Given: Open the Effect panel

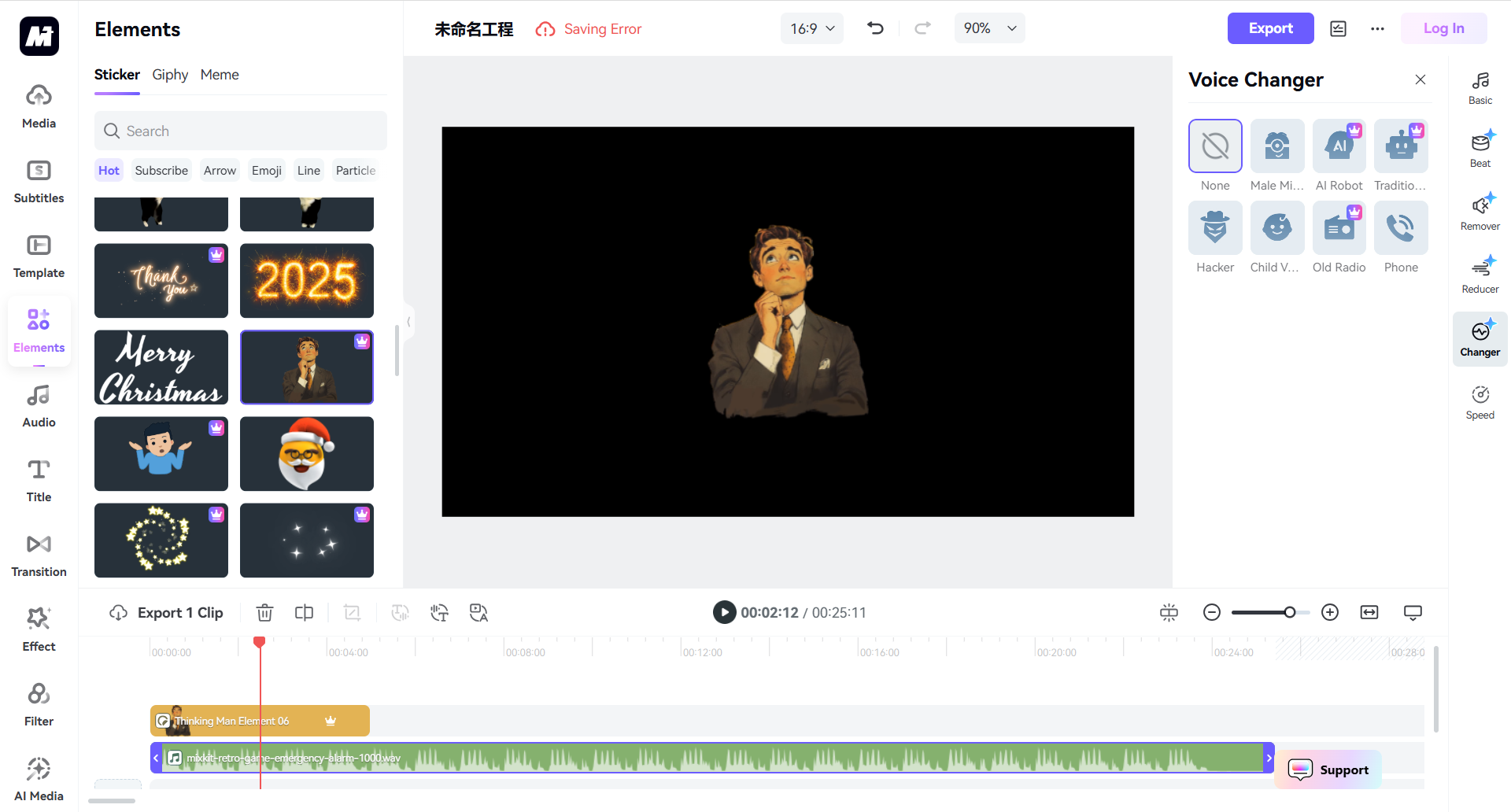Looking at the screenshot, I should click(38, 628).
